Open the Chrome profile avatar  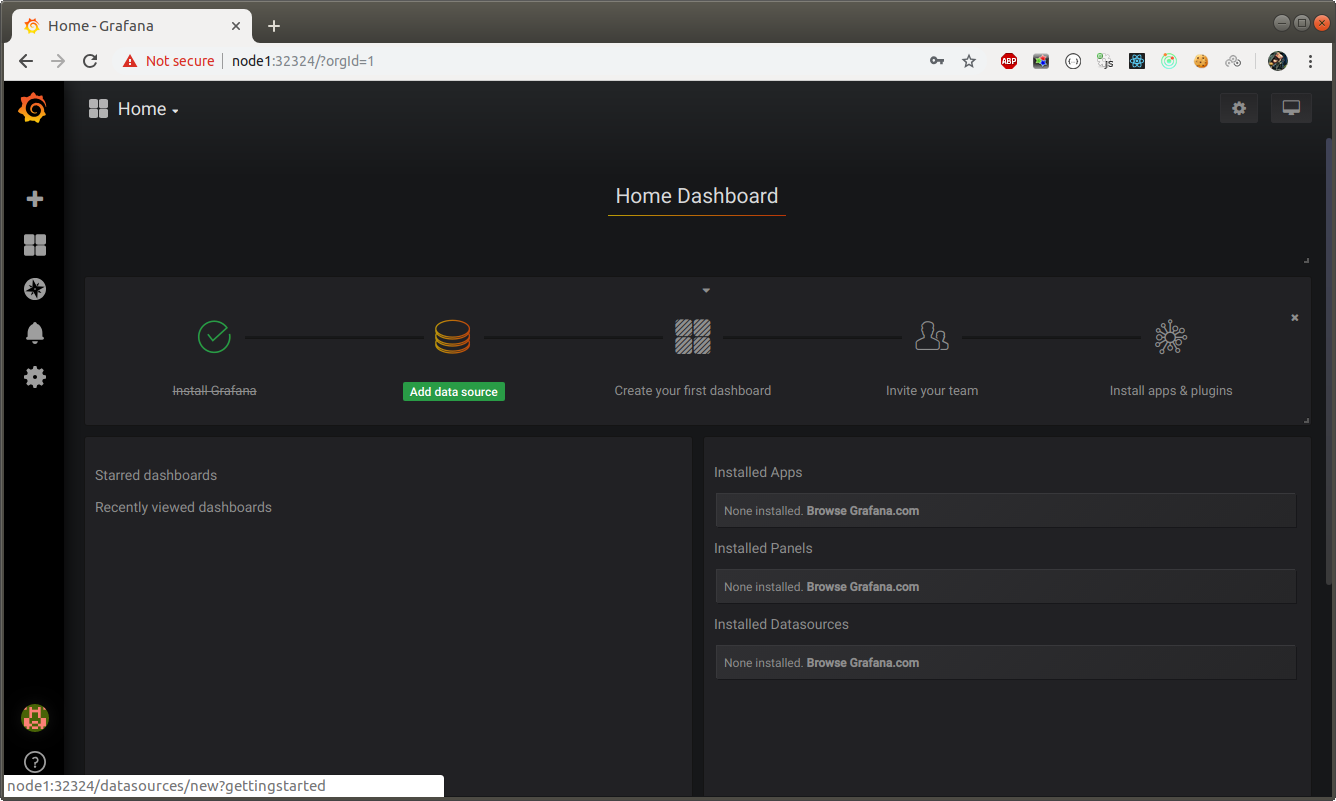tap(1278, 61)
